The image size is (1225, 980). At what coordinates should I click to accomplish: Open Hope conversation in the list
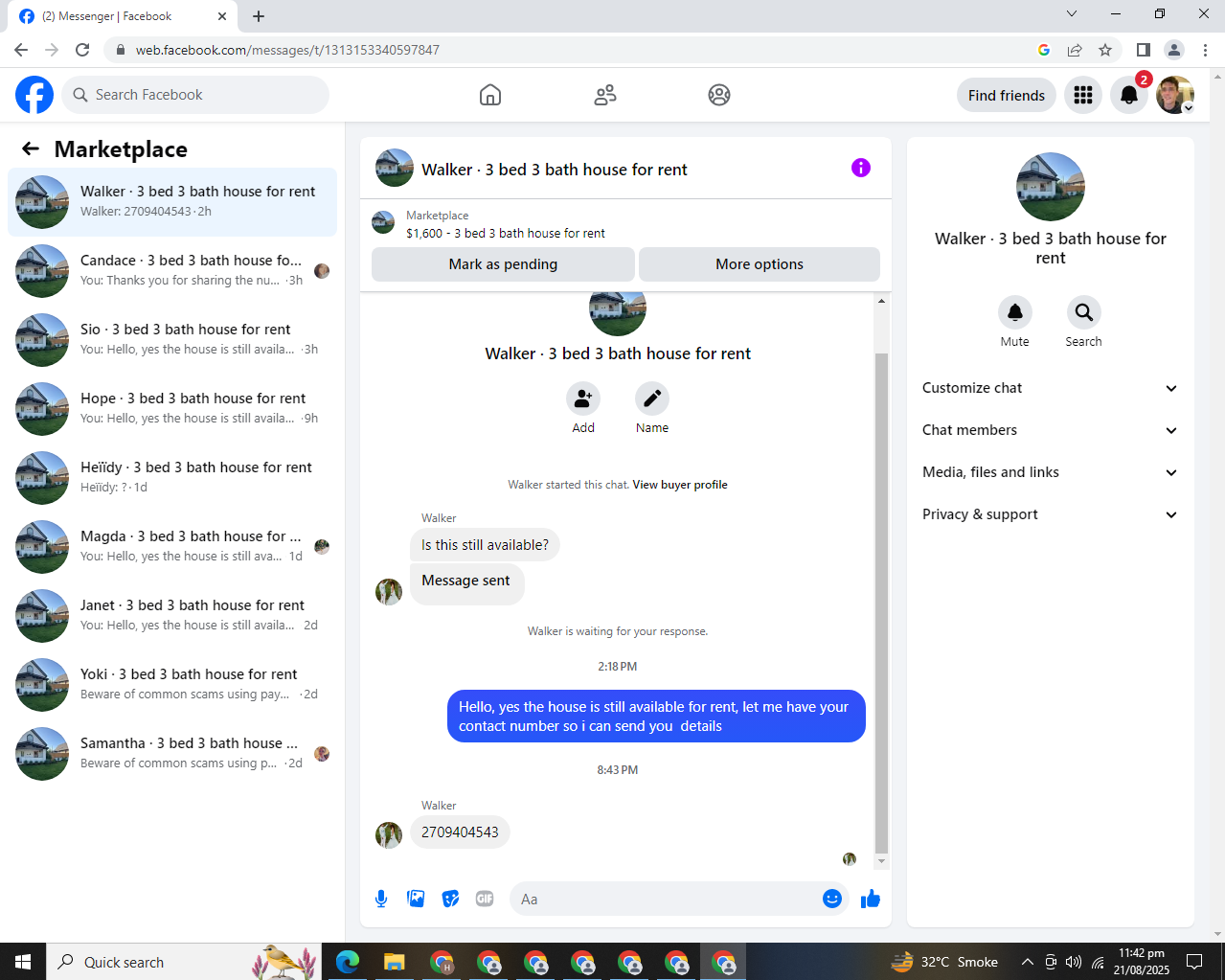coord(172,409)
